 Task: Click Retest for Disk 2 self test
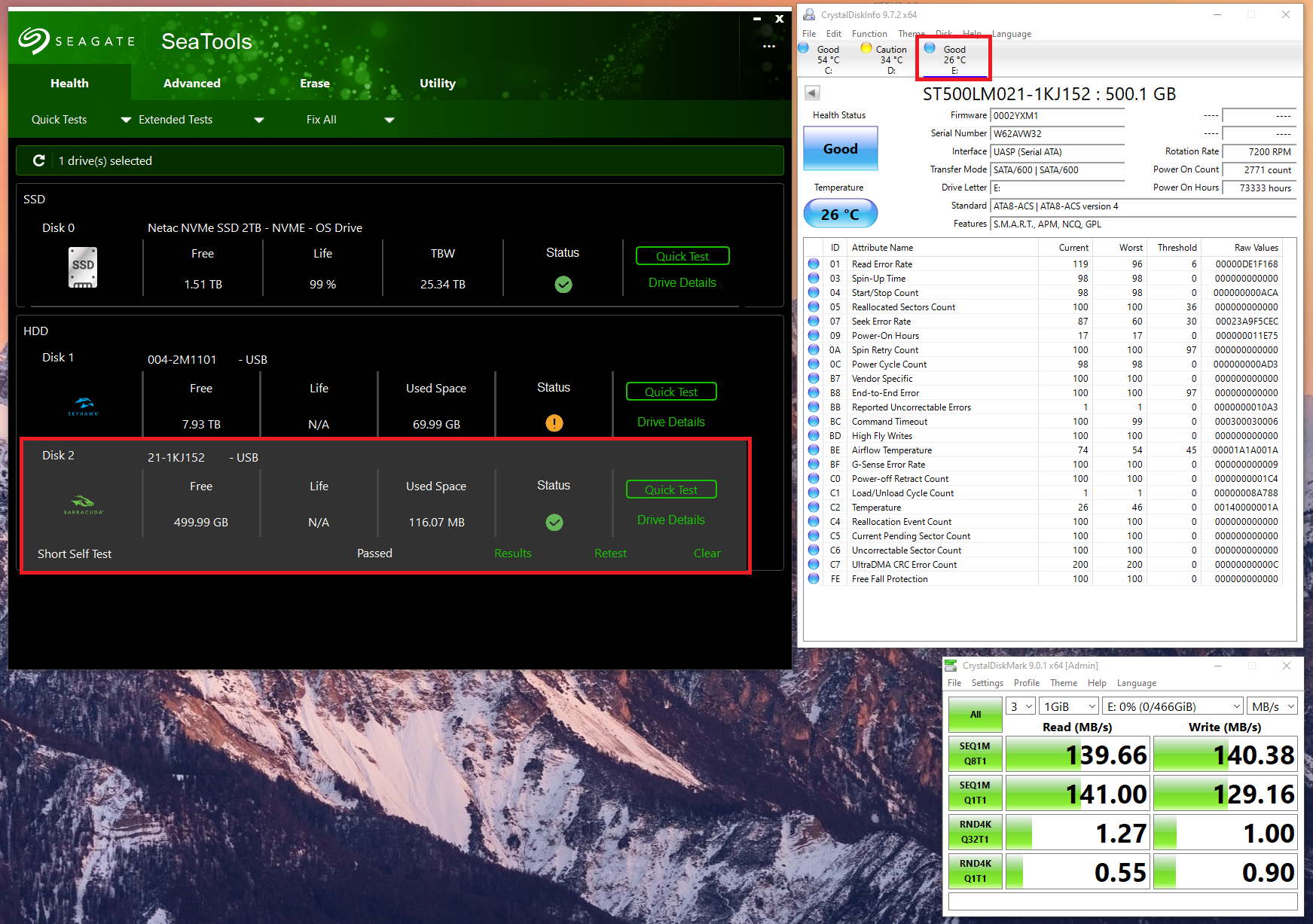point(610,553)
